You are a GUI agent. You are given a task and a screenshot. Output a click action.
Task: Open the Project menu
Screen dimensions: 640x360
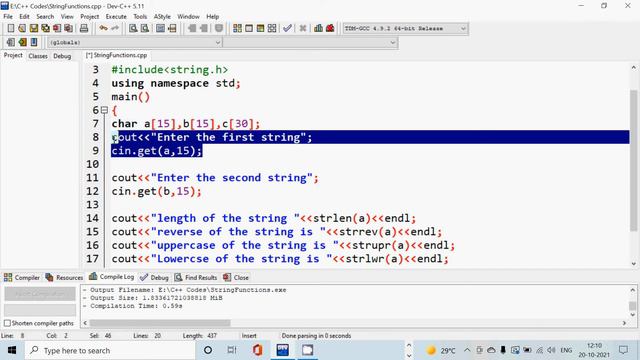[x=89, y=17]
